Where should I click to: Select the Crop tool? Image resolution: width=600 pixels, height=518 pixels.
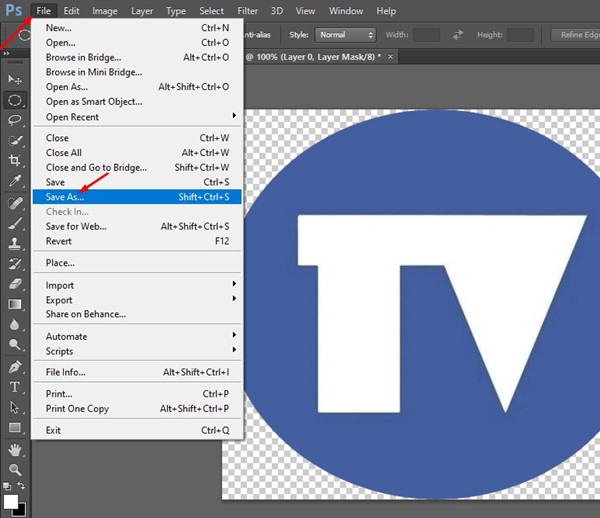tap(15, 160)
